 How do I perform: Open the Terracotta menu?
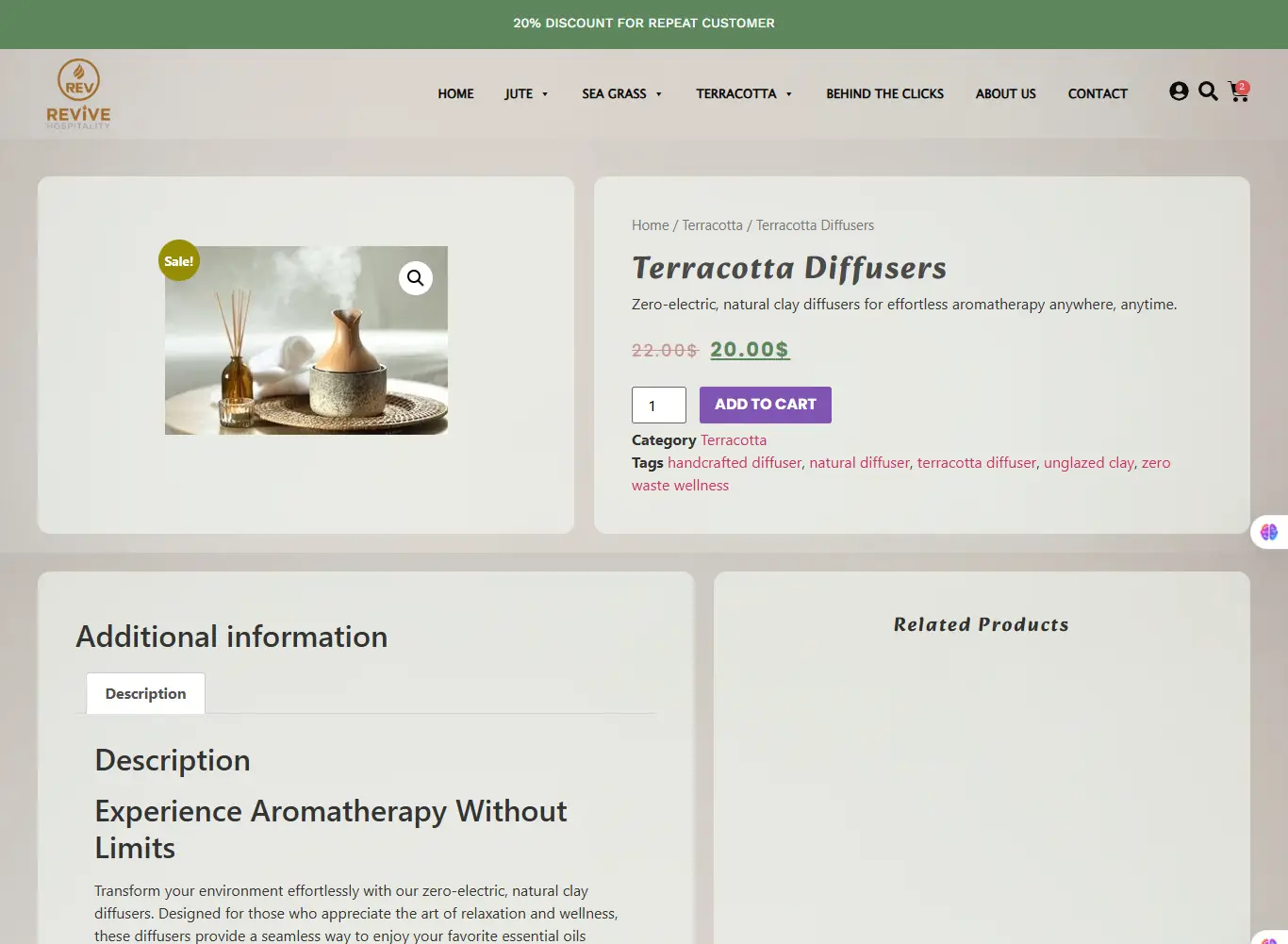(736, 93)
